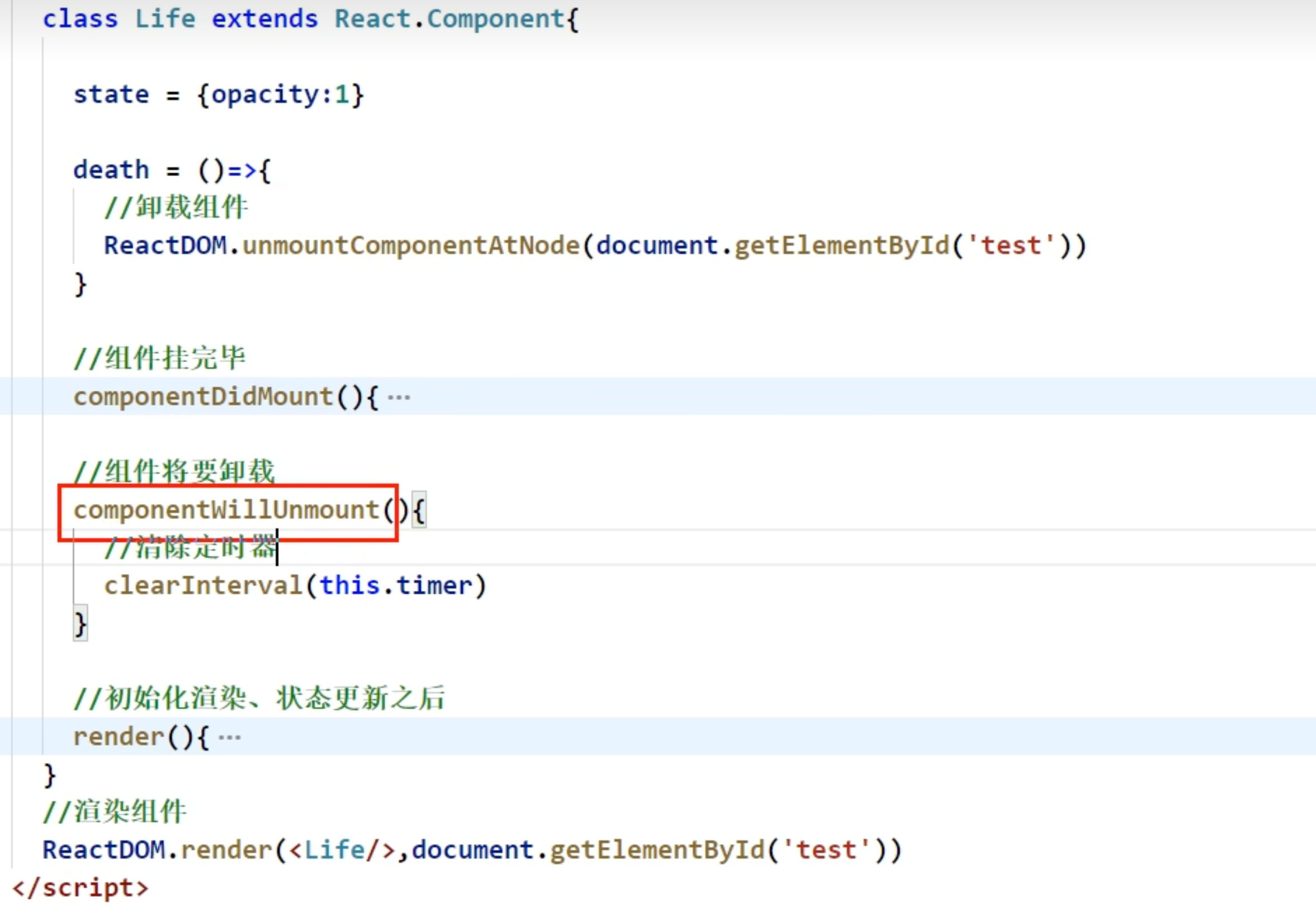Image resolution: width=1316 pixels, height=910 pixels.
Task: Expand the folded render ellipsis
Action: click(230, 738)
